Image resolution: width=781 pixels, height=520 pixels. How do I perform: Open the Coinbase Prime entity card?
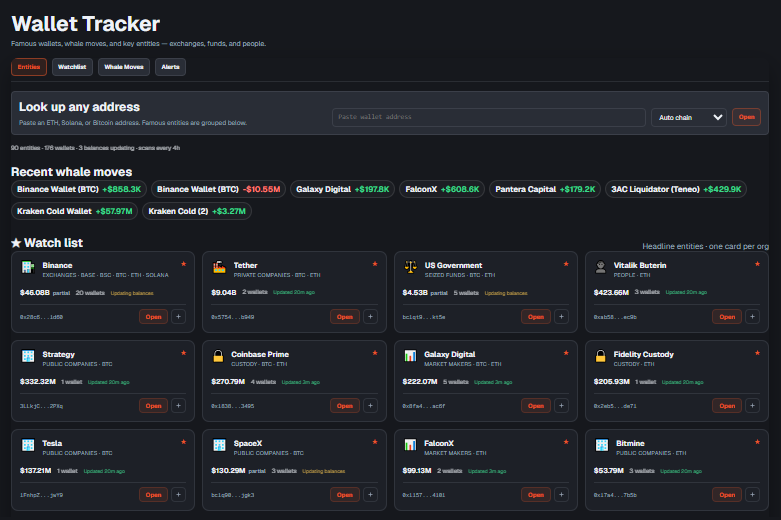(x=345, y=406)
